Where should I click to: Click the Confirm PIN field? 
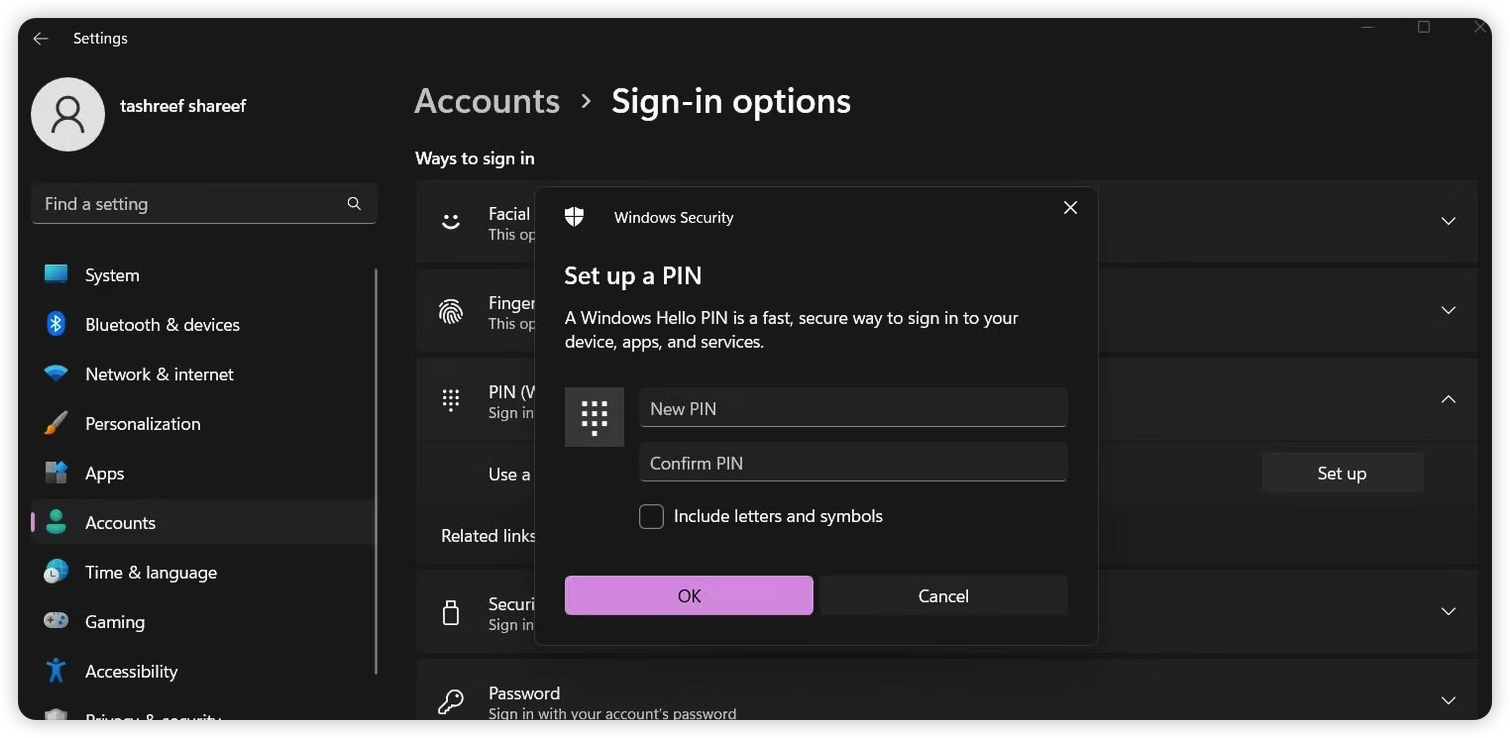pos(853,463)
